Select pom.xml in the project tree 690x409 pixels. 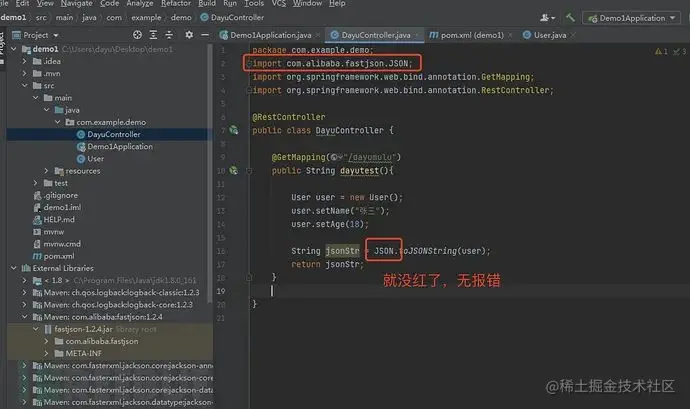[x=54, y=256]
